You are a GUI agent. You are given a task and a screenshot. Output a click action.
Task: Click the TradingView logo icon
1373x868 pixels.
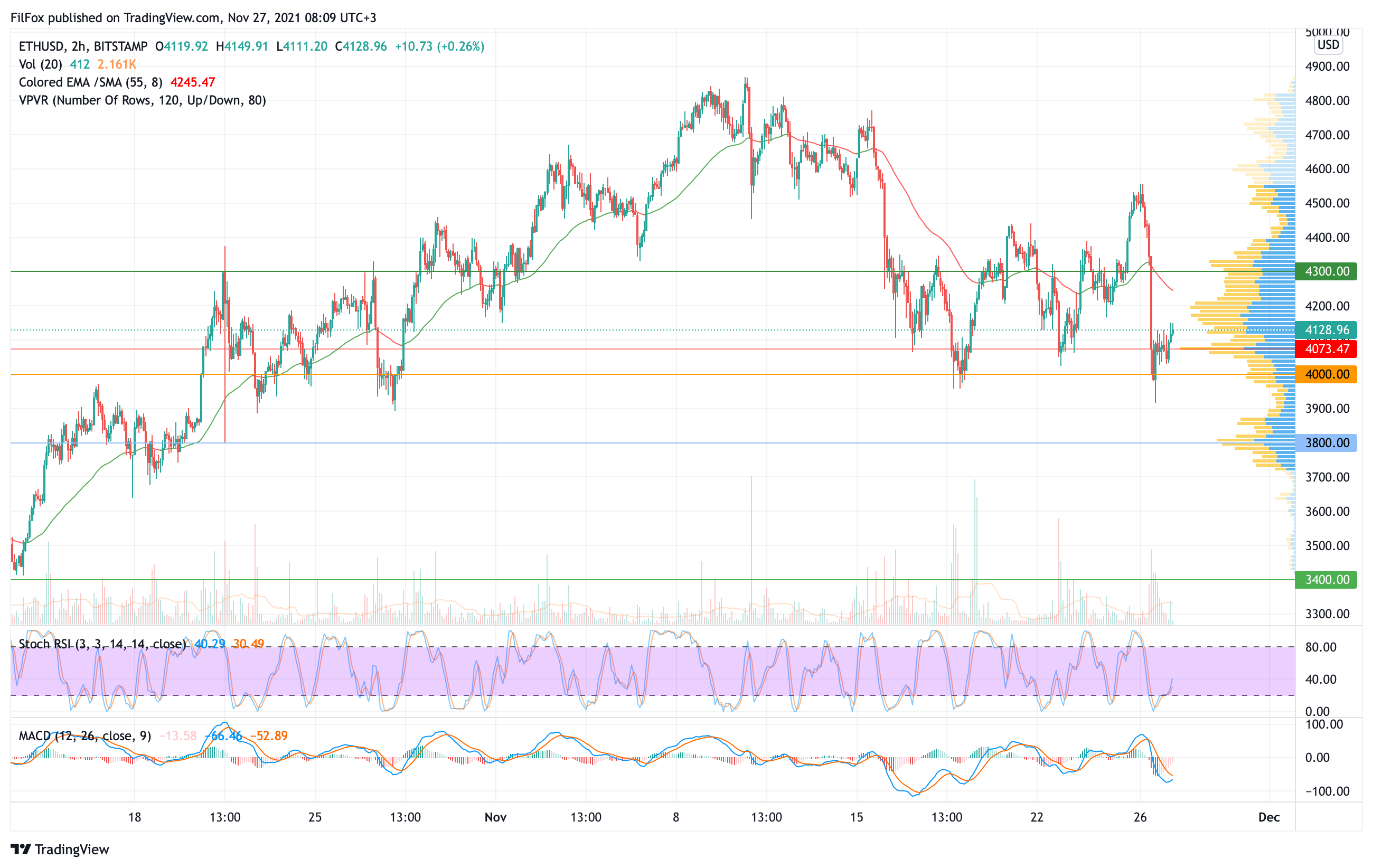(21, 849)
